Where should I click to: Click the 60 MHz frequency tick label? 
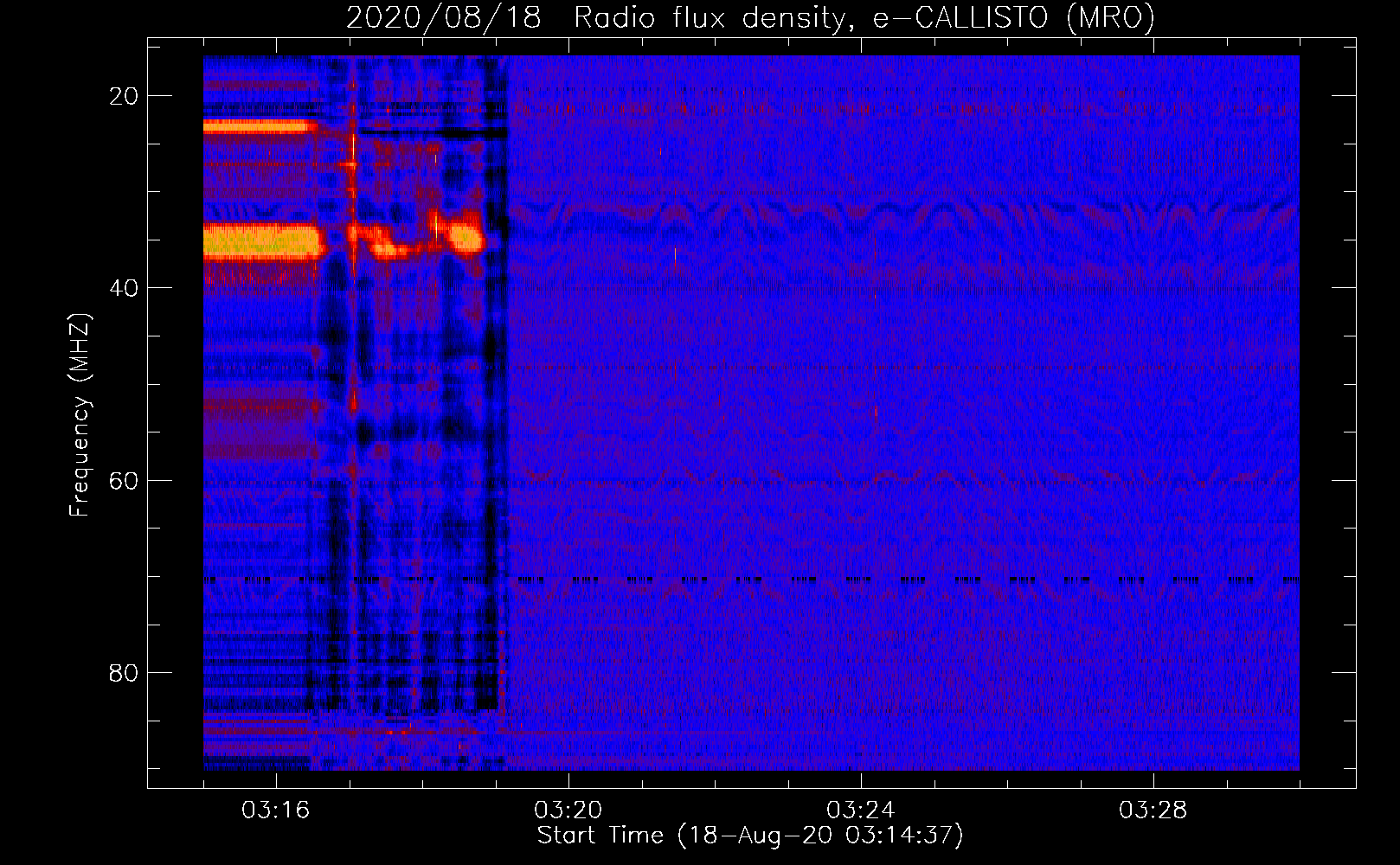[124, 480]
